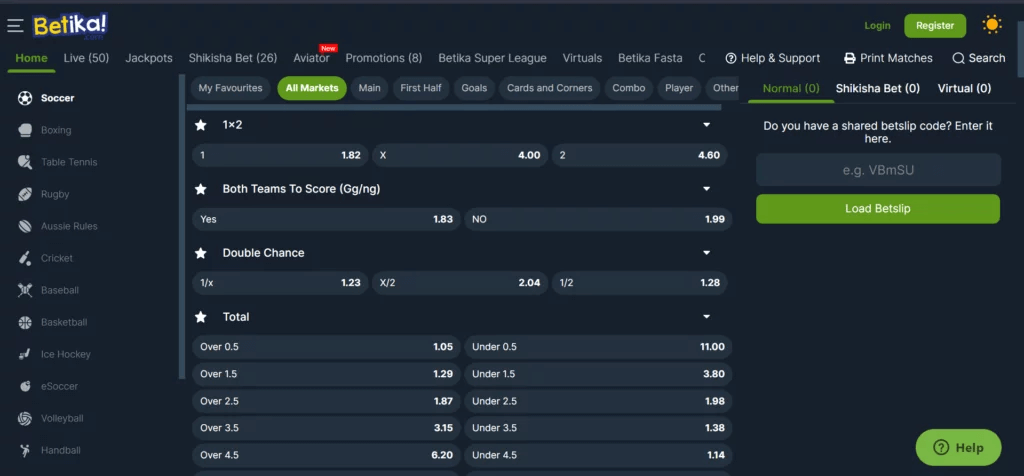Pick Both Teams To Score NO 1.99
This screenshot has width=1024, height=476.
click(598, 219)
